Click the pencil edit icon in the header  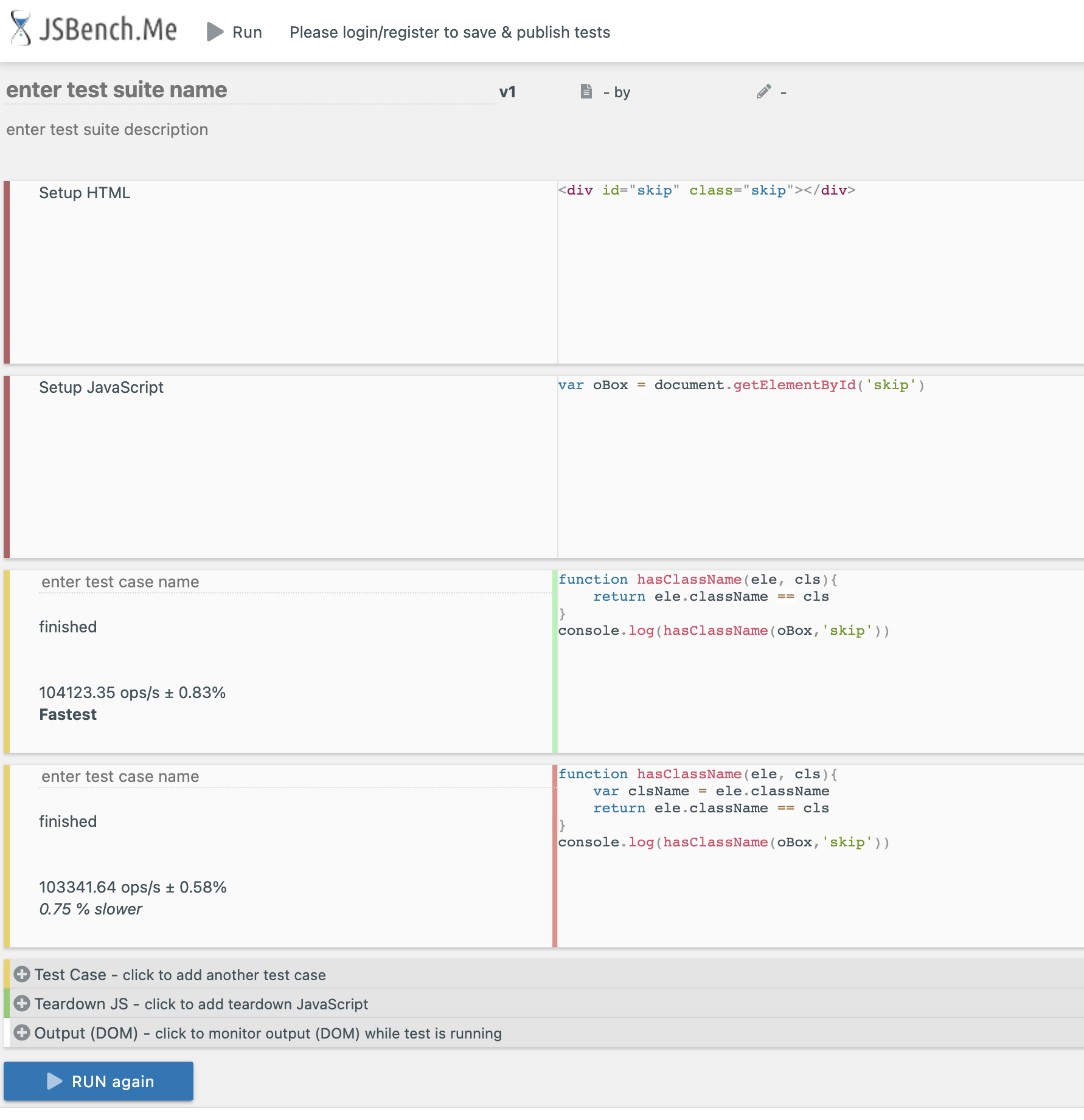click(x=763, y=91)
